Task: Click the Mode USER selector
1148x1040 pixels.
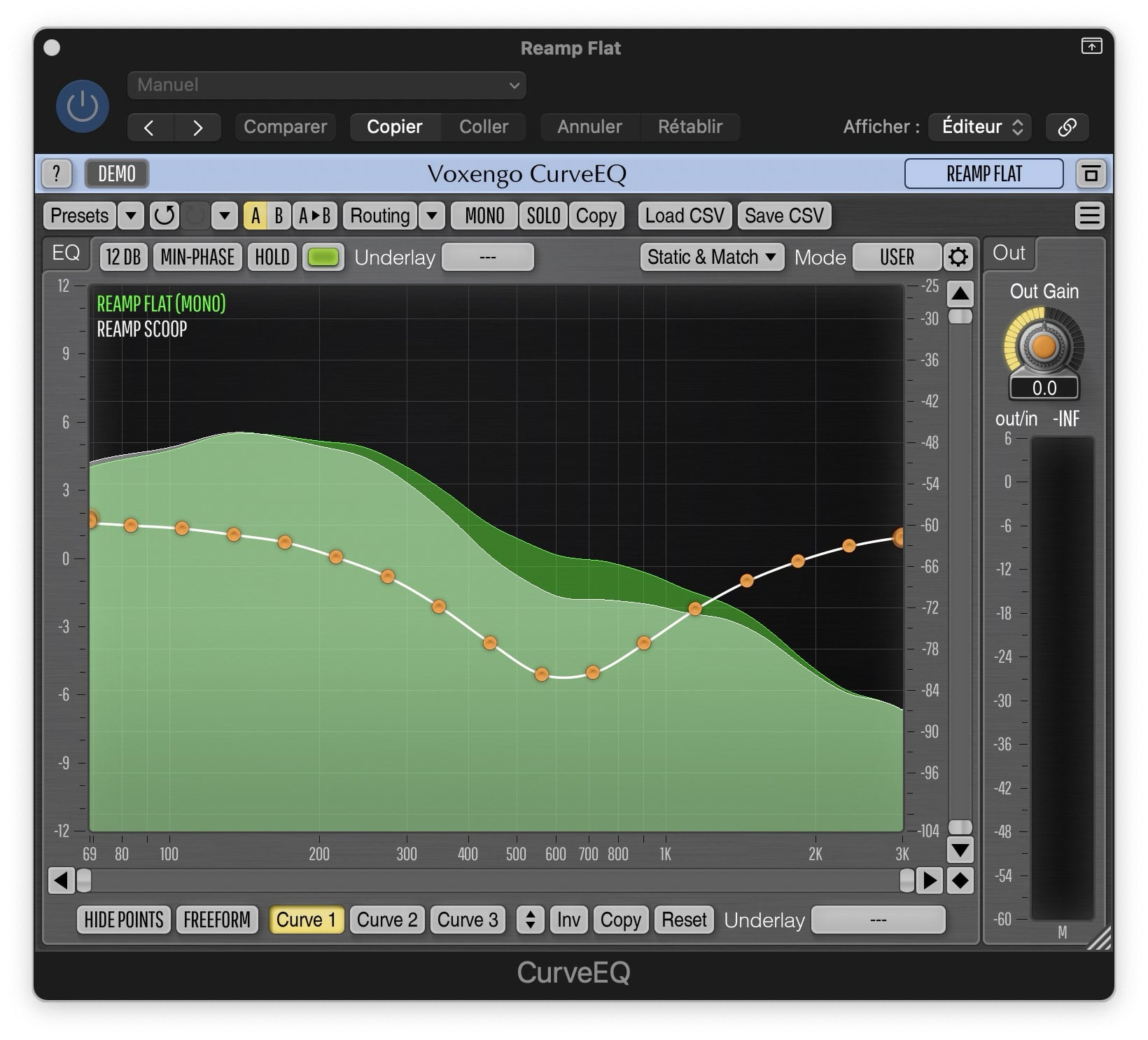Action: pos(897,257)
